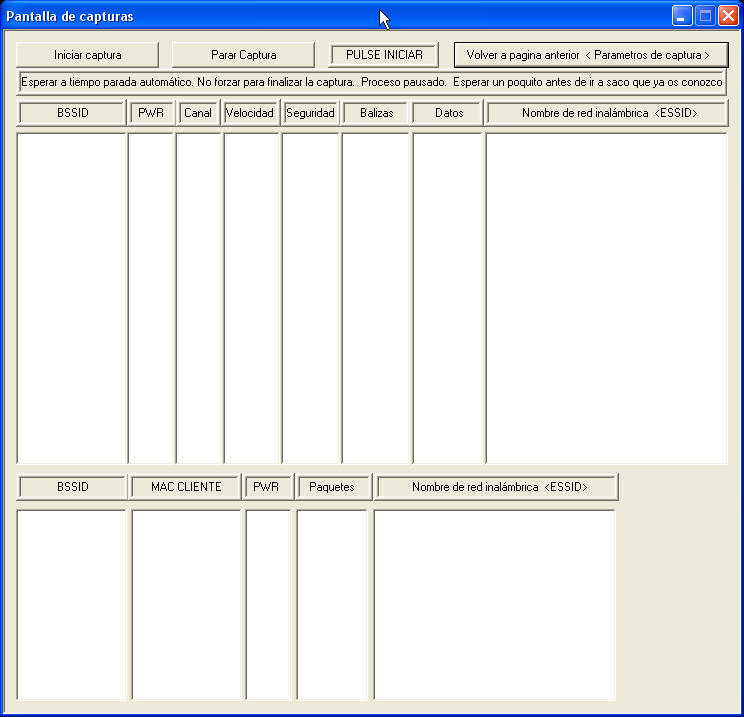
Task: Click the PULSE INICIAR status field
Action: (x=383, y=55)
